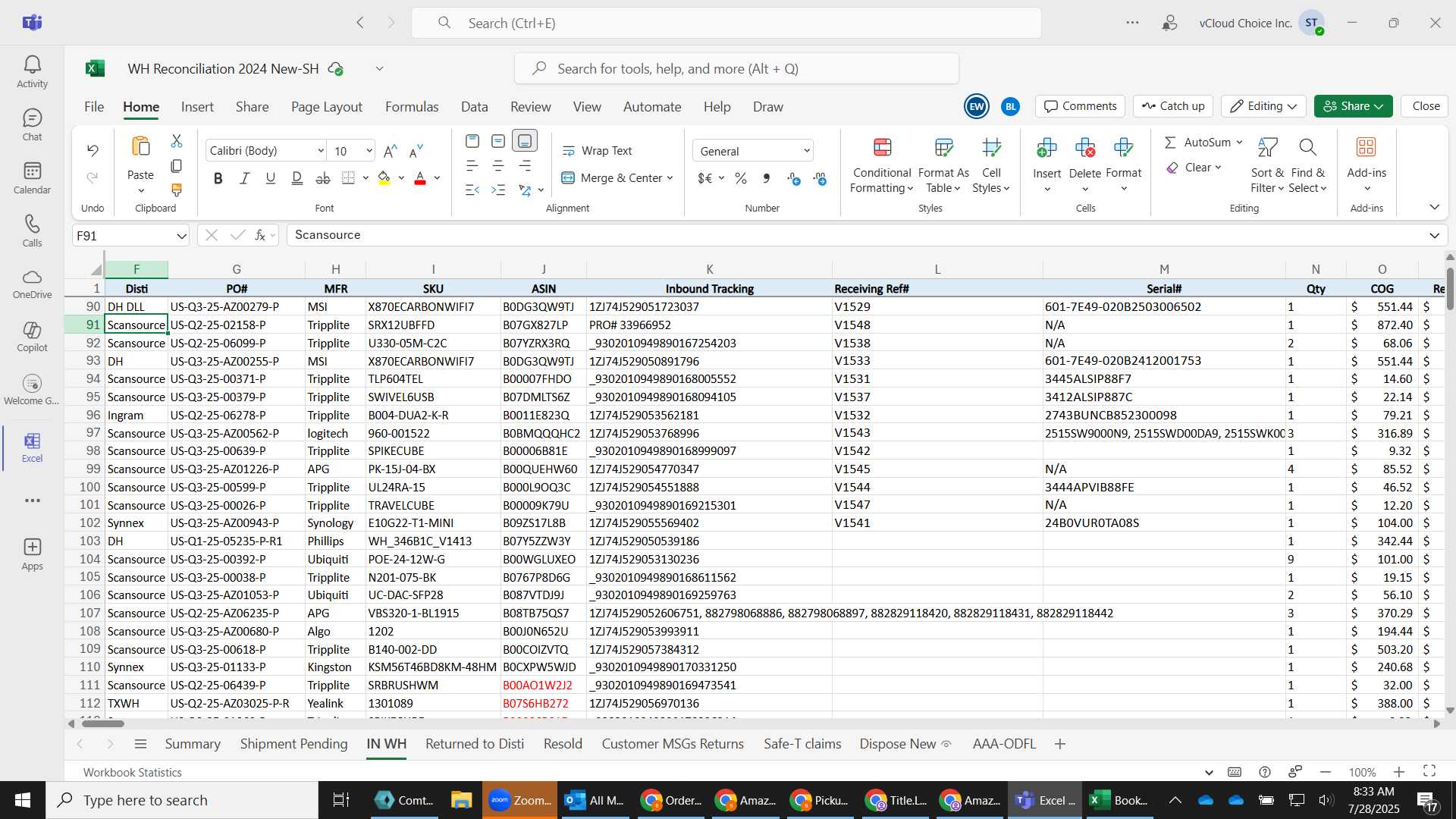1456x819 pixels.
Task: Open File Explorer from taskbar
Action: point(461,800)
